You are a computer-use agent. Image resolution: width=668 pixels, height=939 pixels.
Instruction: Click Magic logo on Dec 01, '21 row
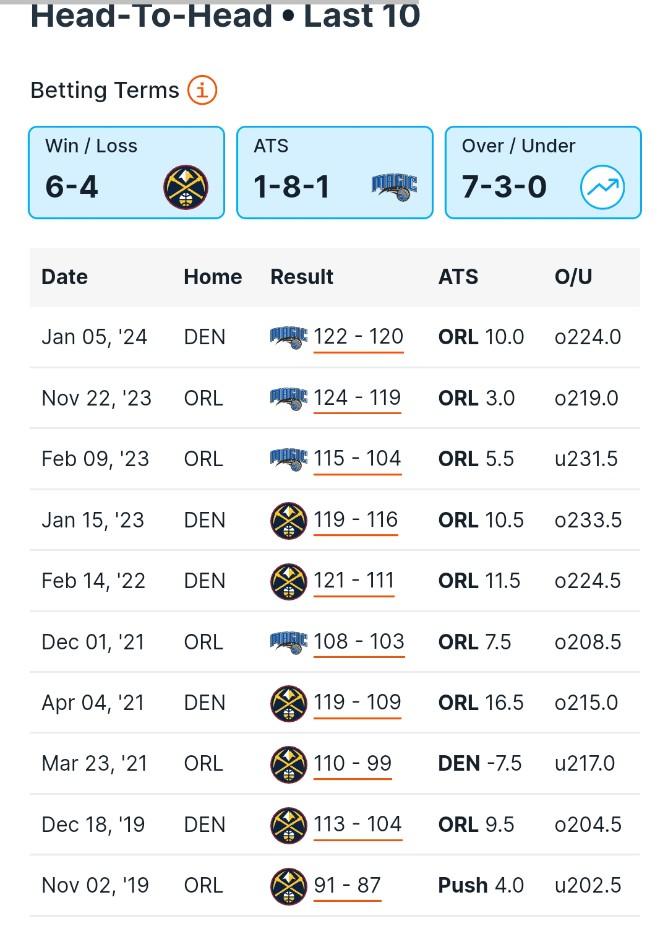[x=289, y=643]
